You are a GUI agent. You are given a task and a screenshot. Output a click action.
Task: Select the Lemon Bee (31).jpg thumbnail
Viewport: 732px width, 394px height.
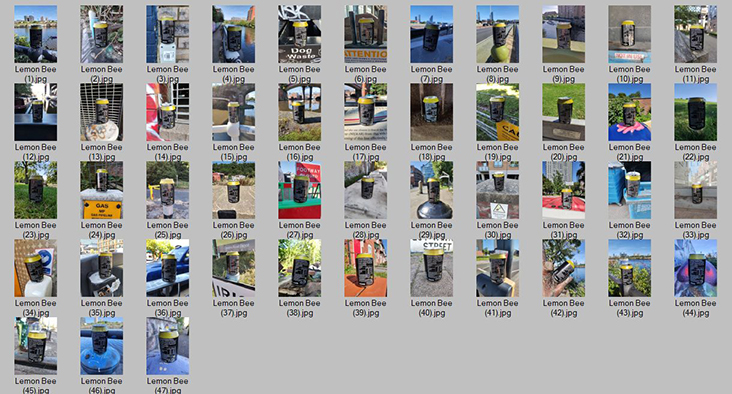pyautogui.click(x=563, y=190)
